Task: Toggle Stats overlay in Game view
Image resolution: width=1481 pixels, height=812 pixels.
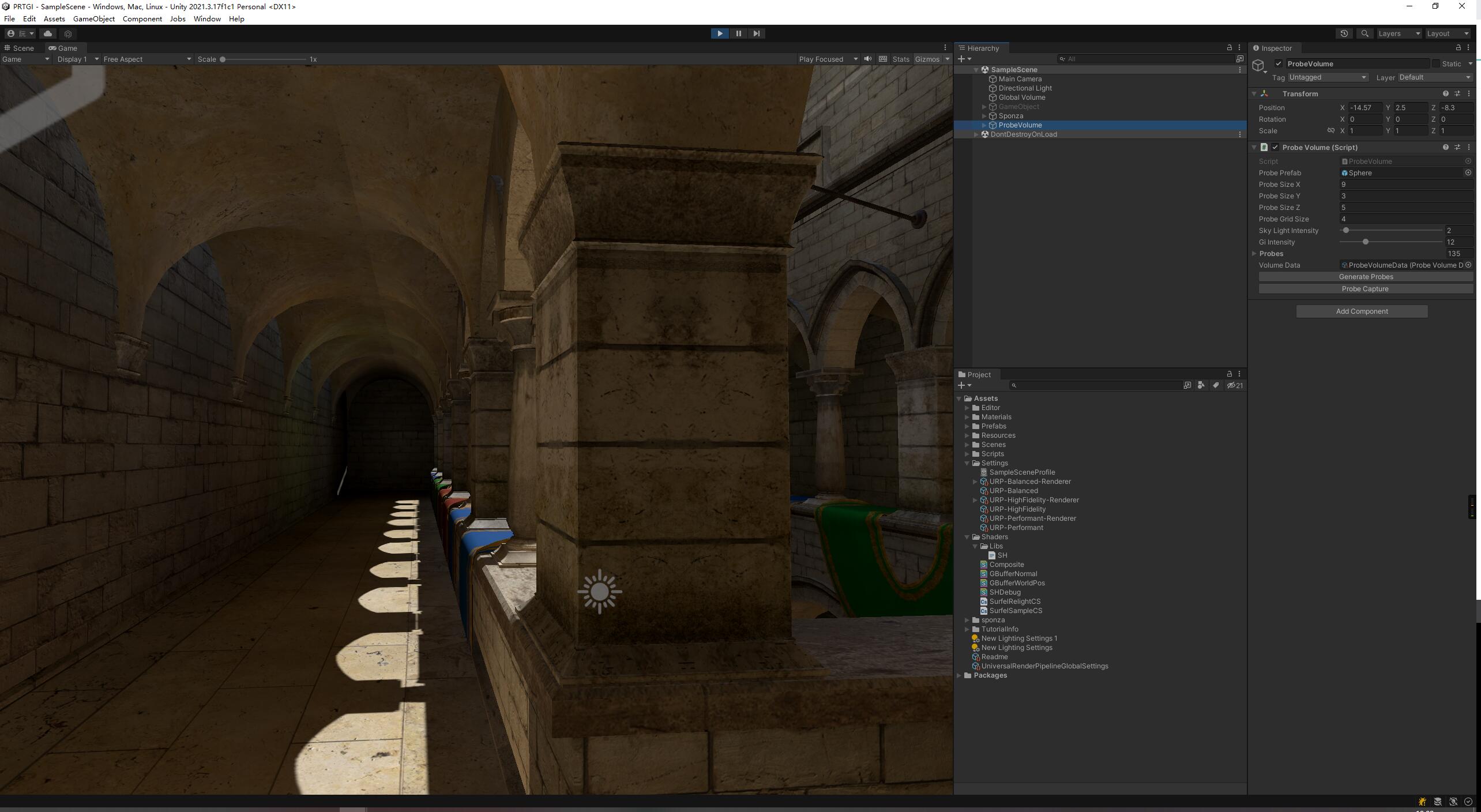Action: tap(900, 59)
